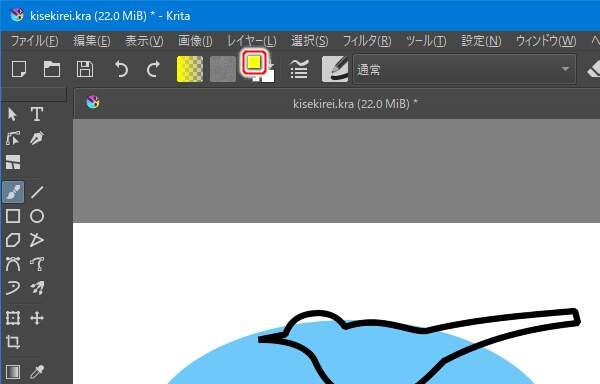
Task: Create a new document
Action: pyautogui.click(x=19, y=69)
